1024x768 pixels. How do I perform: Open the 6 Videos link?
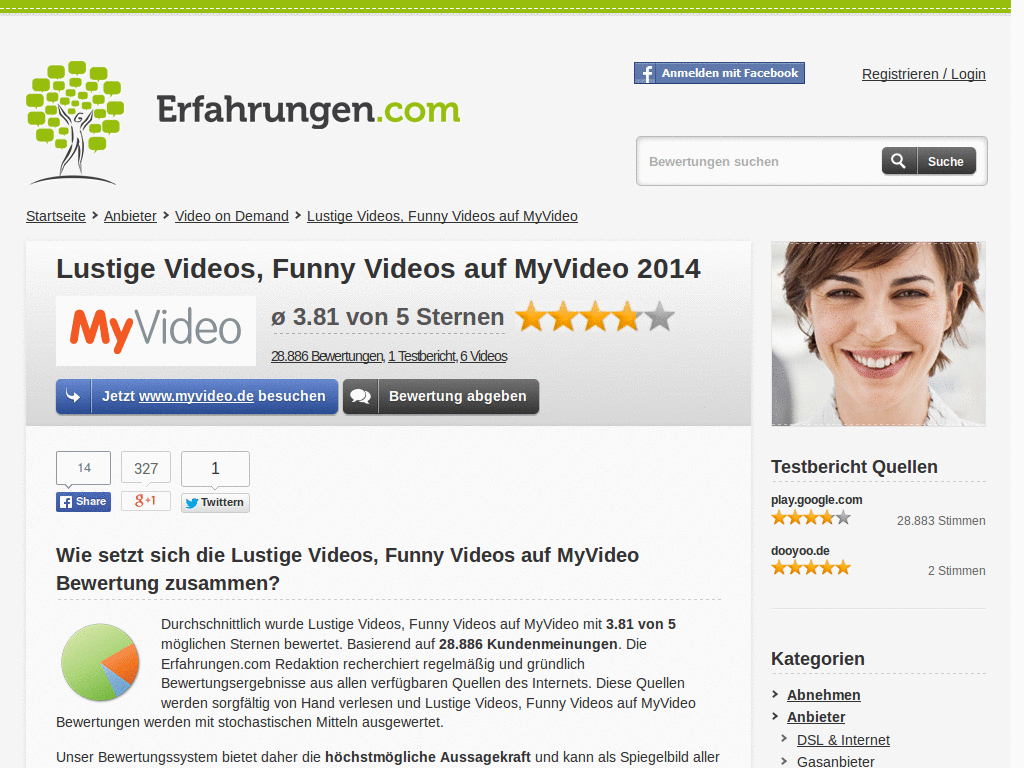tap(483, 357)
